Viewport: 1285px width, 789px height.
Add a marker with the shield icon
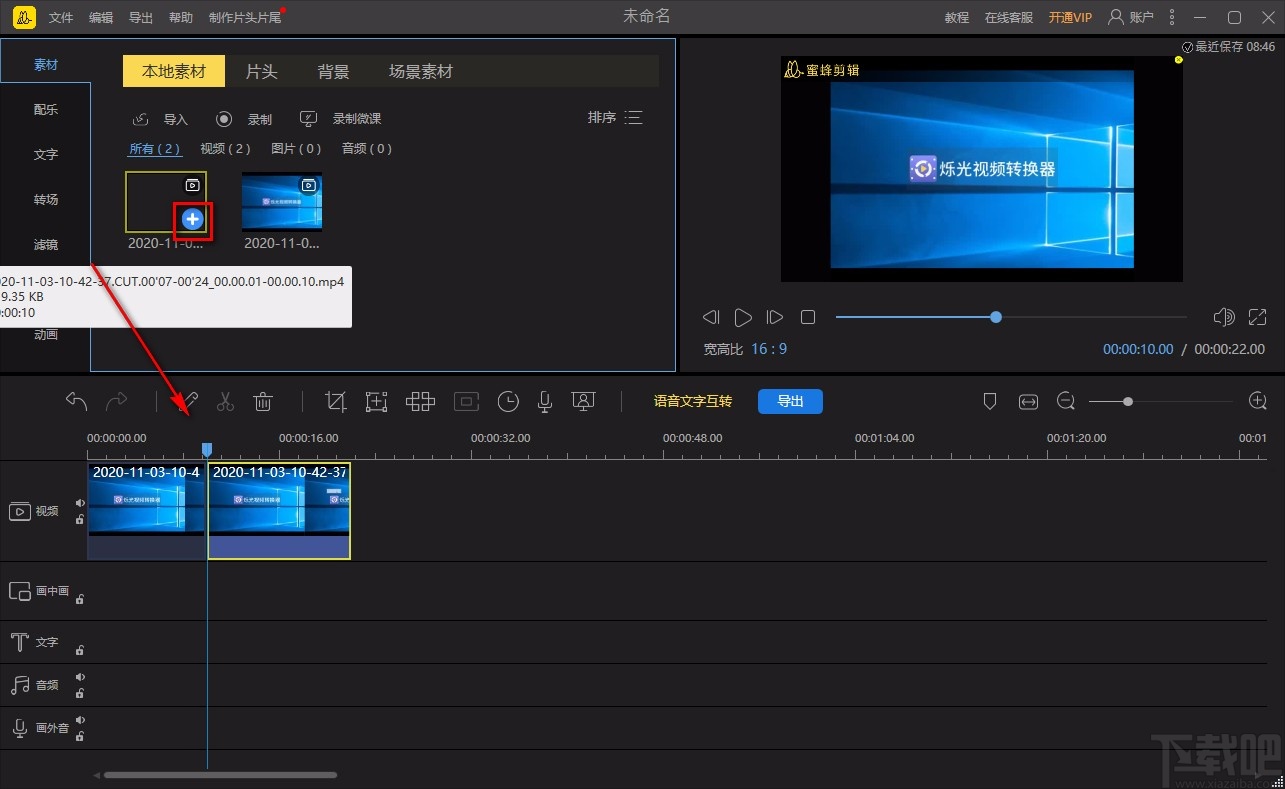pos(990,402)
